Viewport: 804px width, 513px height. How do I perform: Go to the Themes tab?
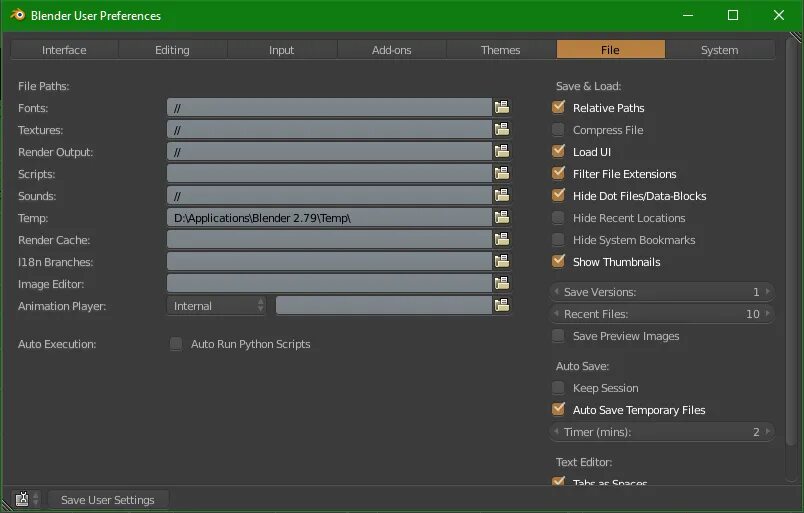500,50
